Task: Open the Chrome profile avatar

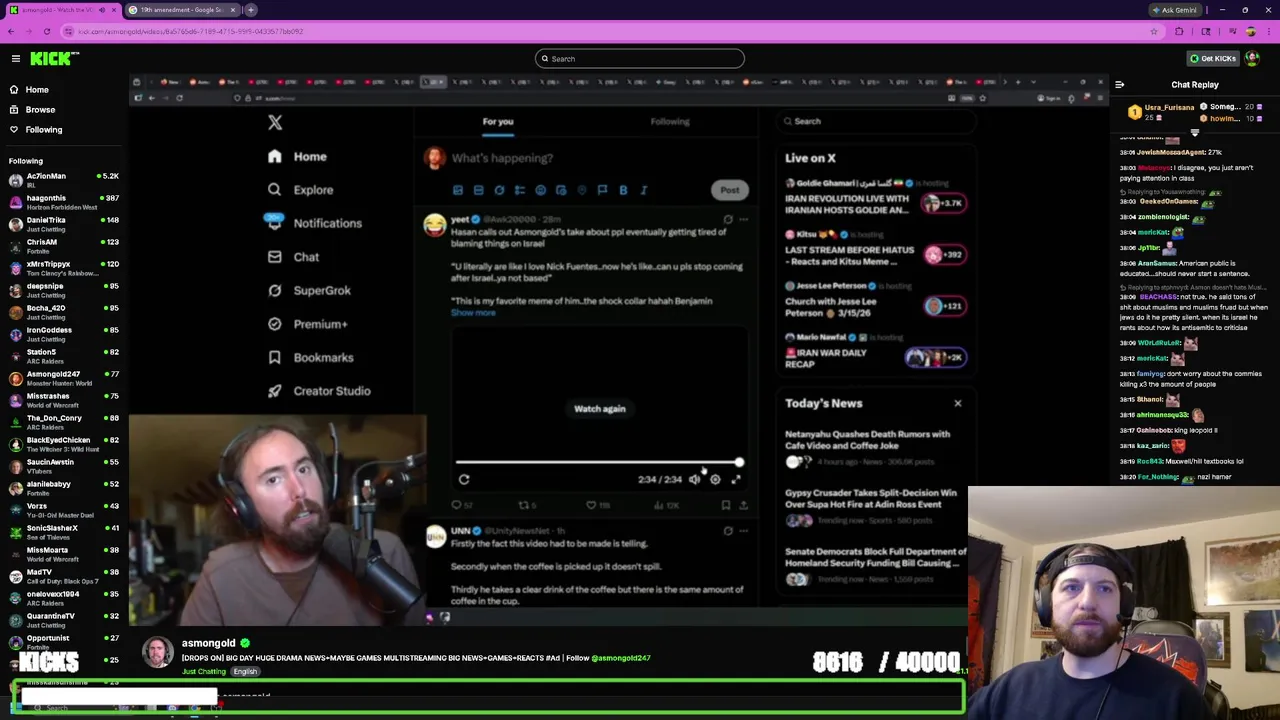Action: coord(1250,31)
